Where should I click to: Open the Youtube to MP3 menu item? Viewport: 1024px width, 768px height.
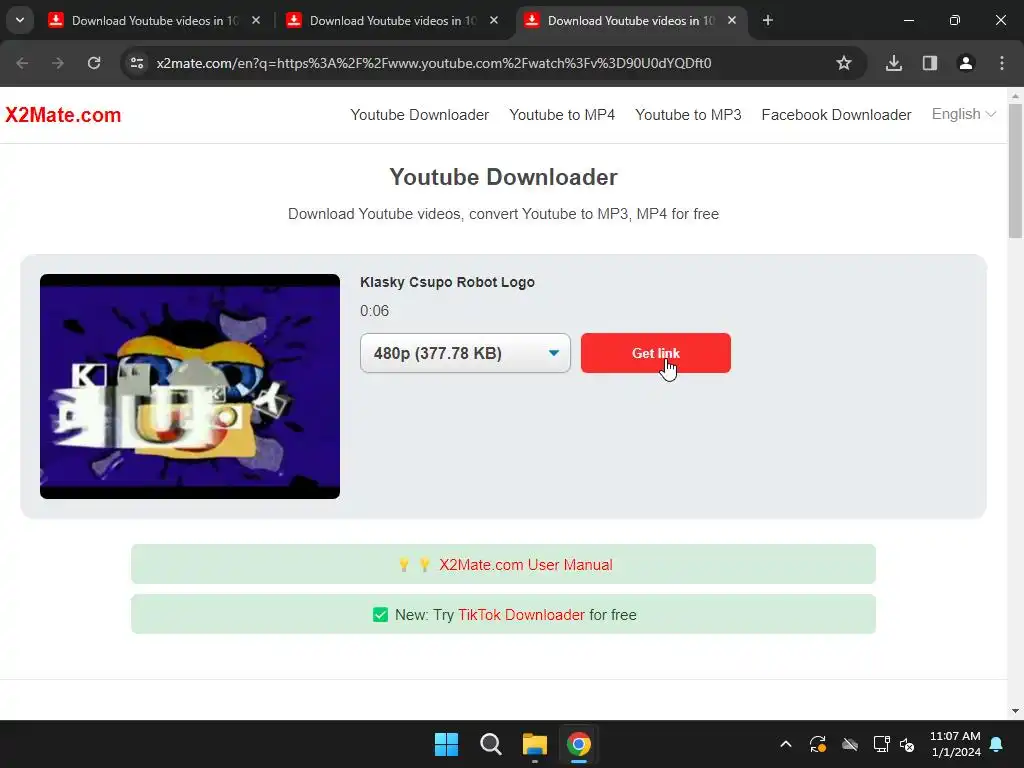[x=688, y=115]
